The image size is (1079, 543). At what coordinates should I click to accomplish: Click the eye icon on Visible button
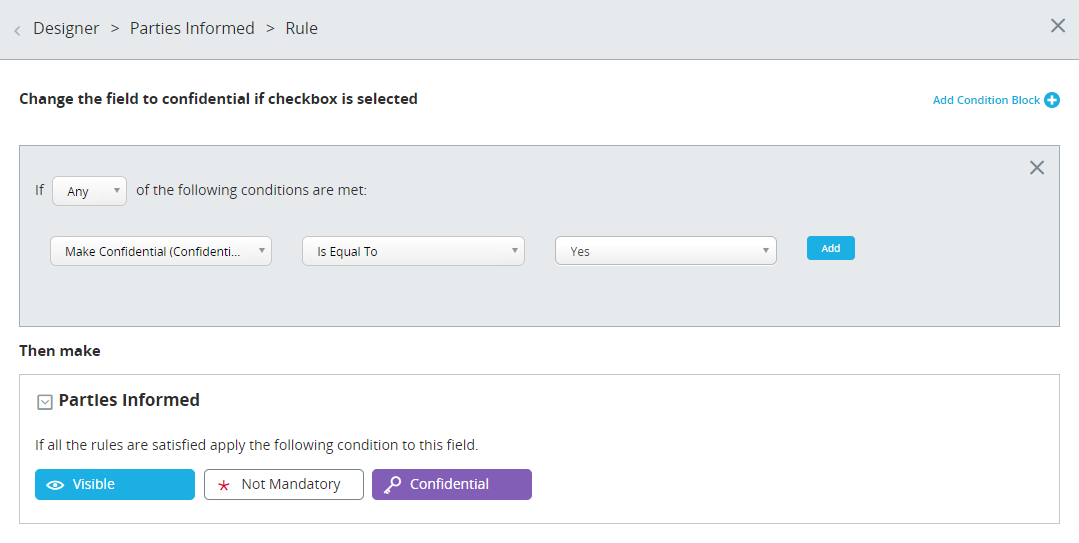pos(55,485)
